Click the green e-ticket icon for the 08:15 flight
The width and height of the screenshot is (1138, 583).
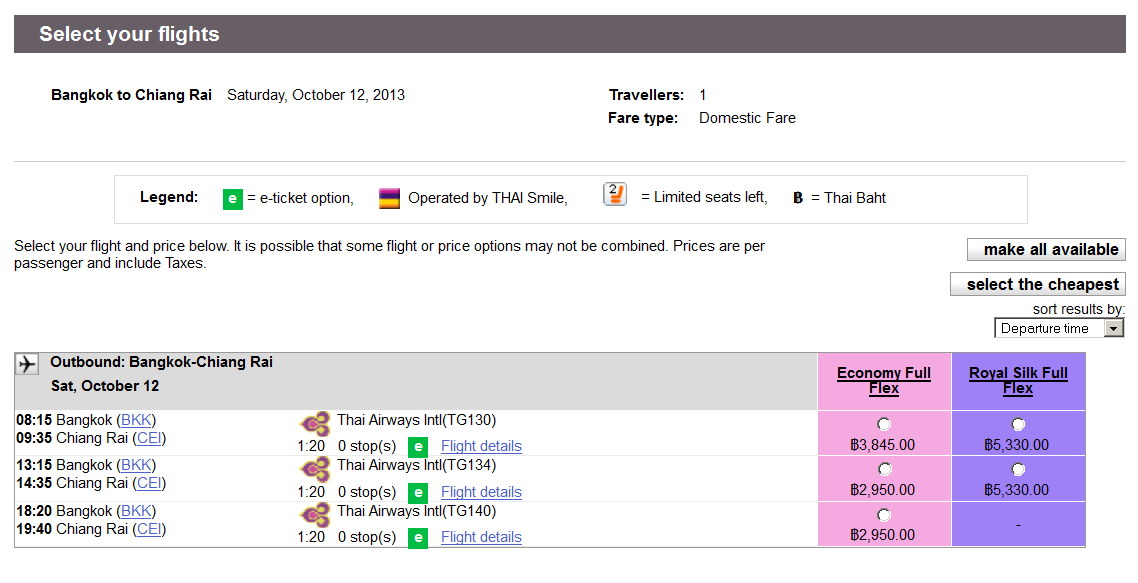click(418, 447)
